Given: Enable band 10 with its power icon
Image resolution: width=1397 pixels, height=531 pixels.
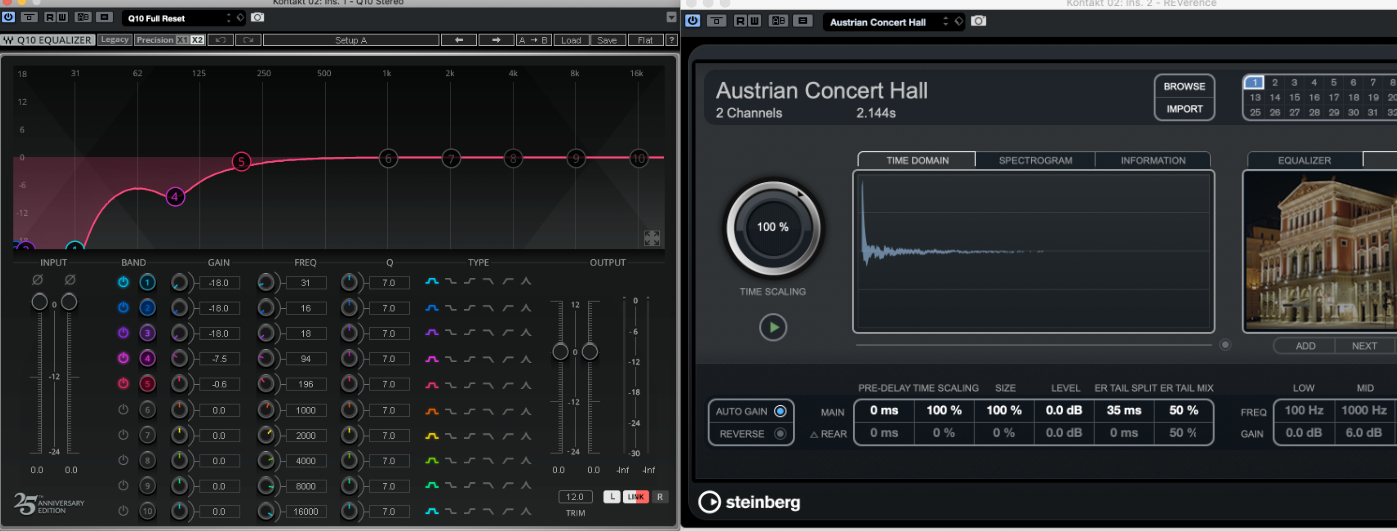Looking at the screenshot, I should [x=124, y=511].
